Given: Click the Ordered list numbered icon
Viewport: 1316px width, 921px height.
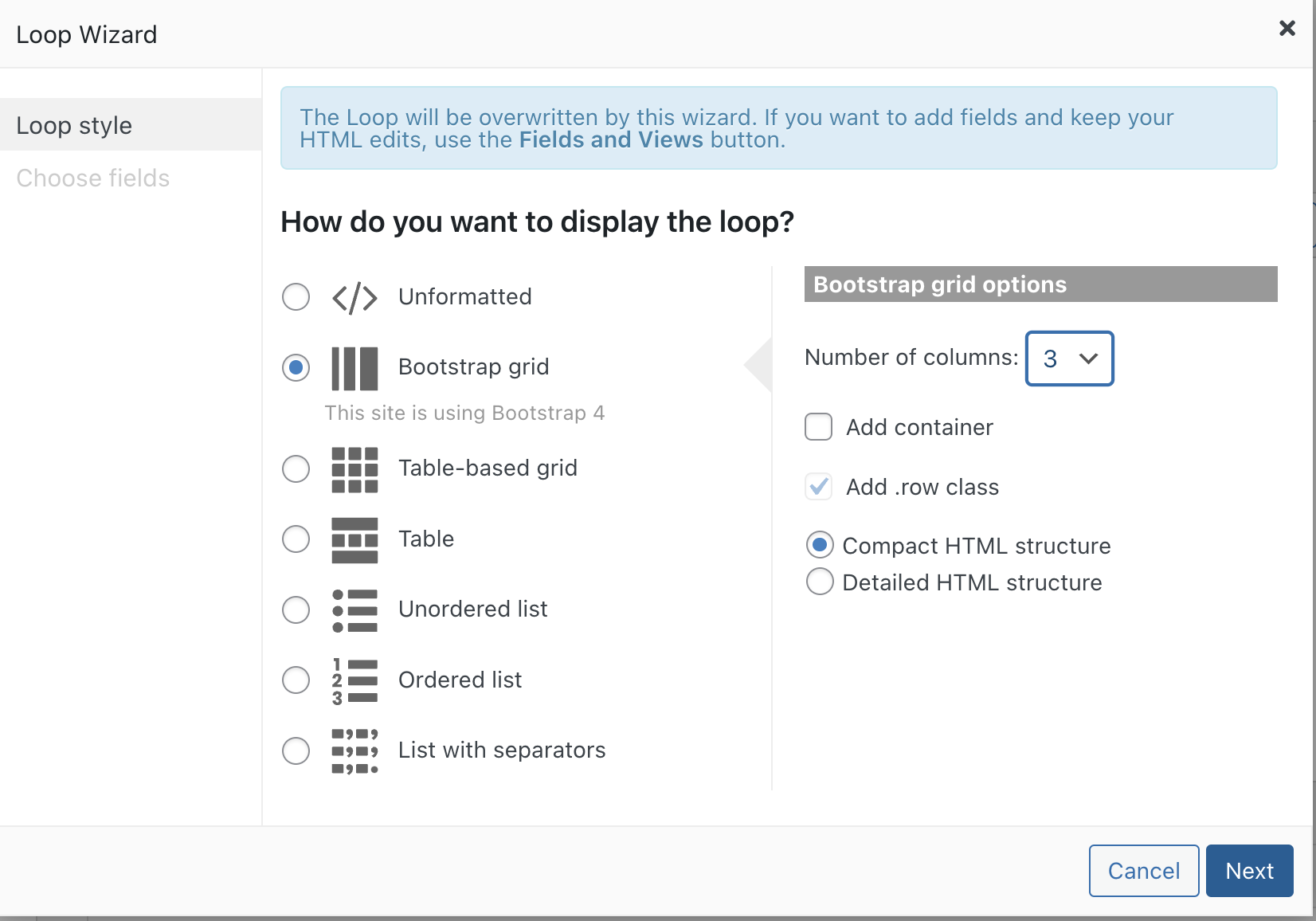Looking at the screenshot, I should click(354, 681).
